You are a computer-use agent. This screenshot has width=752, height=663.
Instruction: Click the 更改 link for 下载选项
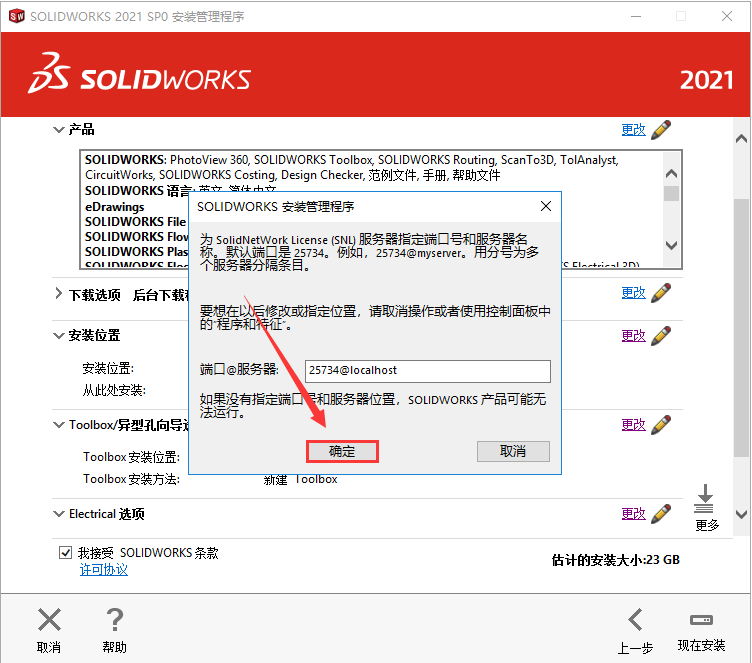pyautogui.click(x=634, y=293)
